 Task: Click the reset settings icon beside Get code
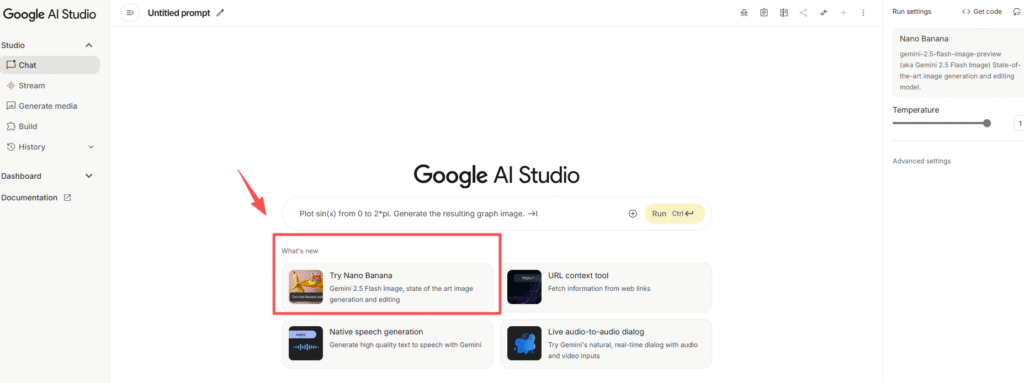click(1017, 12)
